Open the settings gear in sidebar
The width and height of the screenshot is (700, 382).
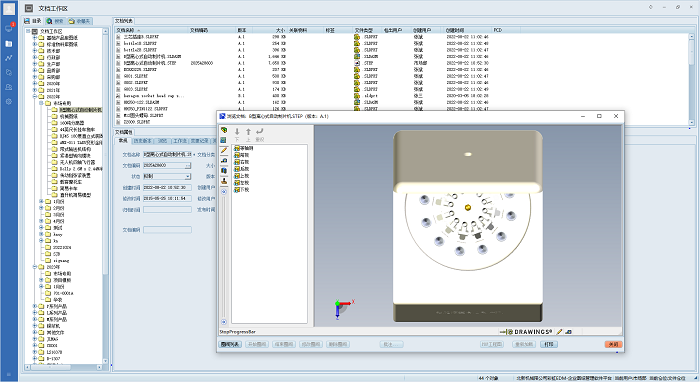(x=9, y=102)
